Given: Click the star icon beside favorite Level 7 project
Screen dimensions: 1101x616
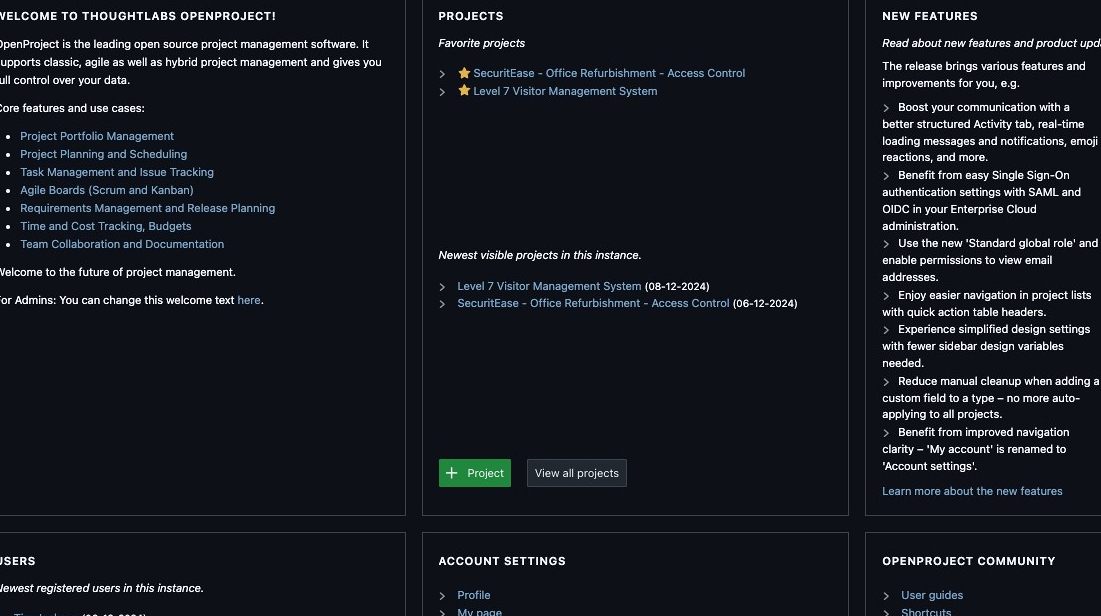Looking at the screenshot, I should tap(464, 91).
